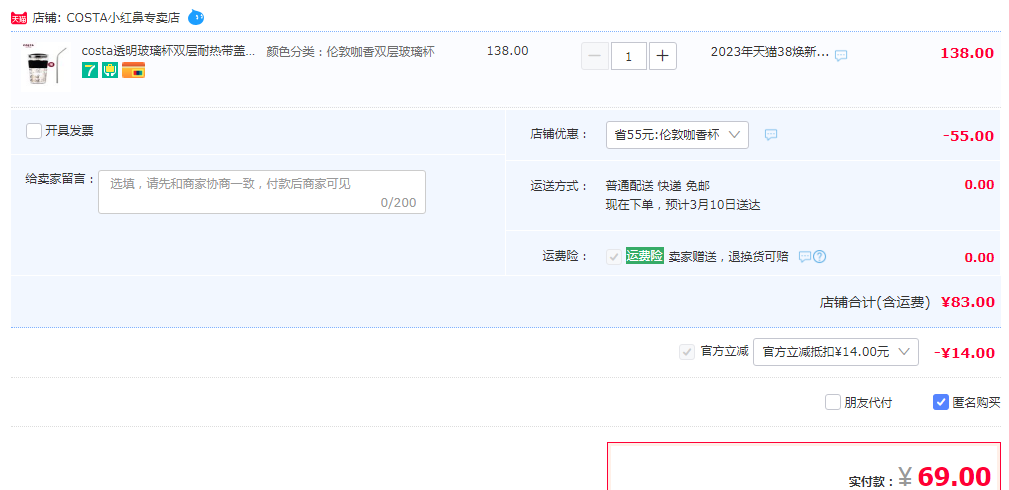Click the comment icon after 退换货可赔

[804, 256]
